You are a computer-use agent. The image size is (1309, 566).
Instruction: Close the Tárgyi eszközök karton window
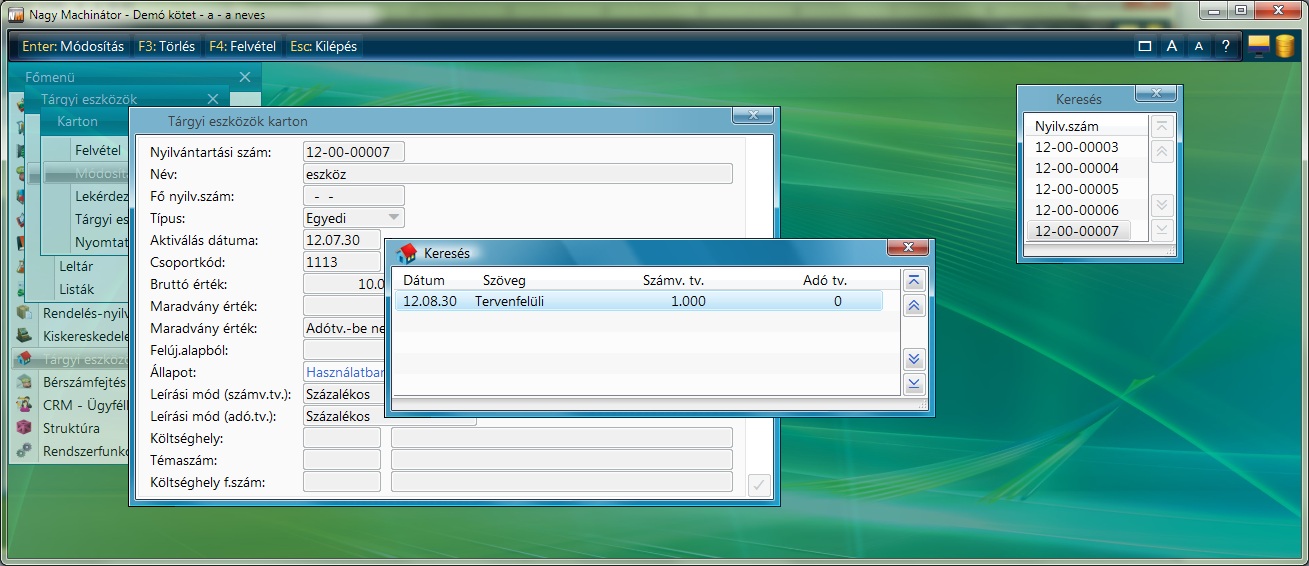coord(753,116)
